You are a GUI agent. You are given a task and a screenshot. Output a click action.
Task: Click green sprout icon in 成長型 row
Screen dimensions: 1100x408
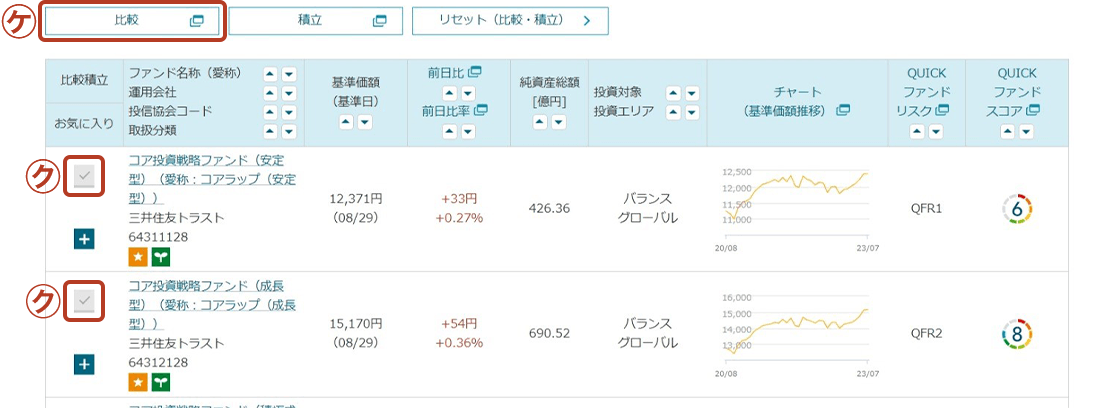click(161, 382)
